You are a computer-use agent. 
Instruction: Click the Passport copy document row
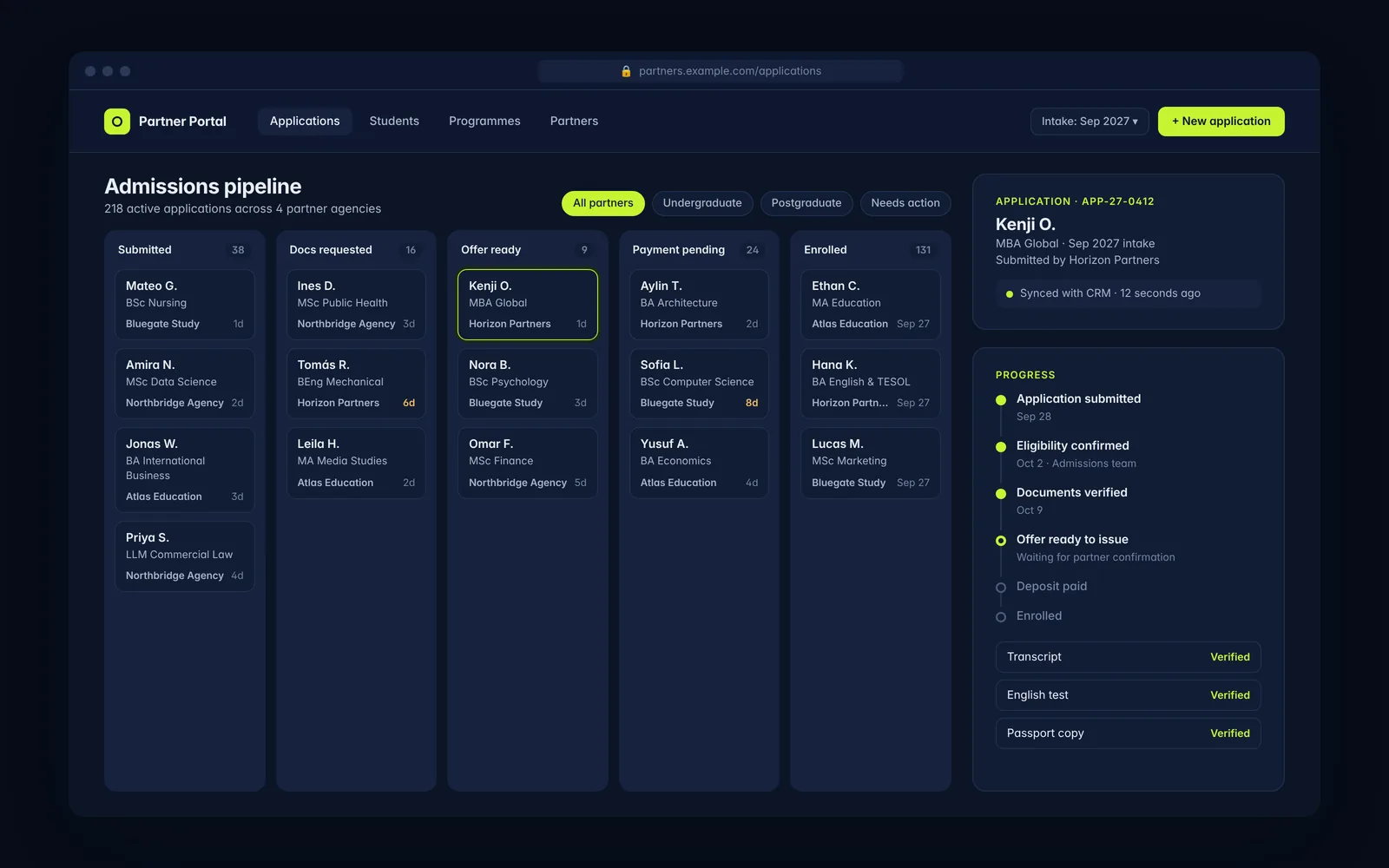pyautogui.click(x=1128, y=733)
